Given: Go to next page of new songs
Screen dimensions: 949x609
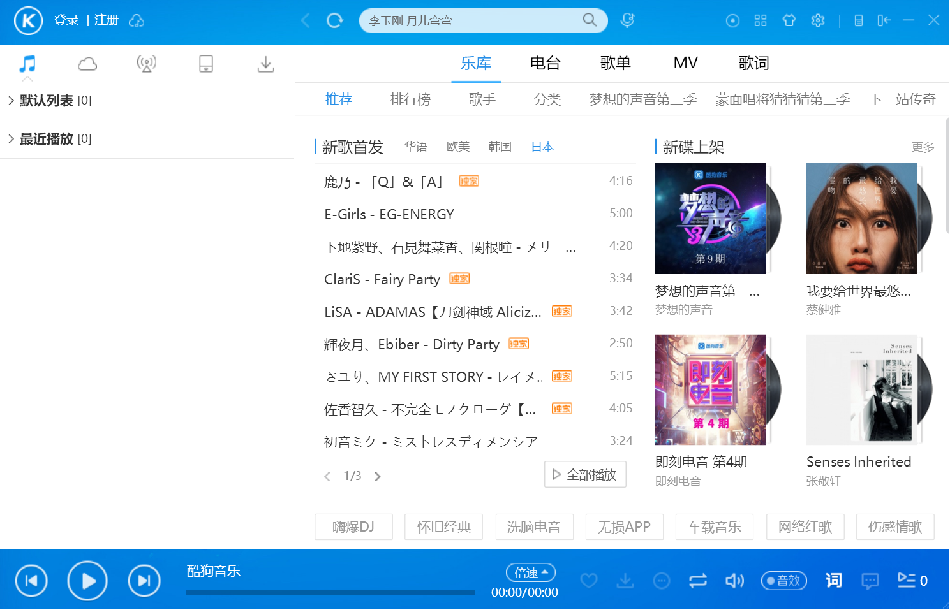Looking at the screenshot, I should pyautogui.click(x=378, y=476).
